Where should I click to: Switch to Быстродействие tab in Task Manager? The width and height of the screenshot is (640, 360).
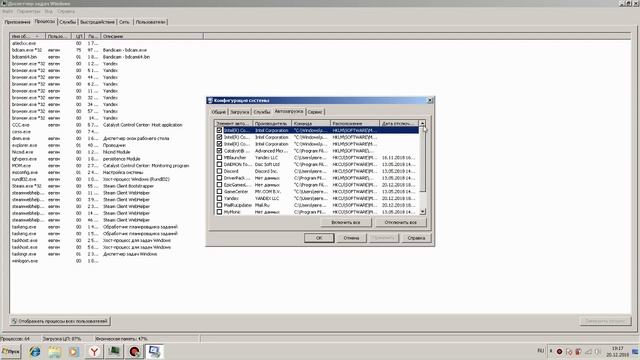(x=97, y=22)
